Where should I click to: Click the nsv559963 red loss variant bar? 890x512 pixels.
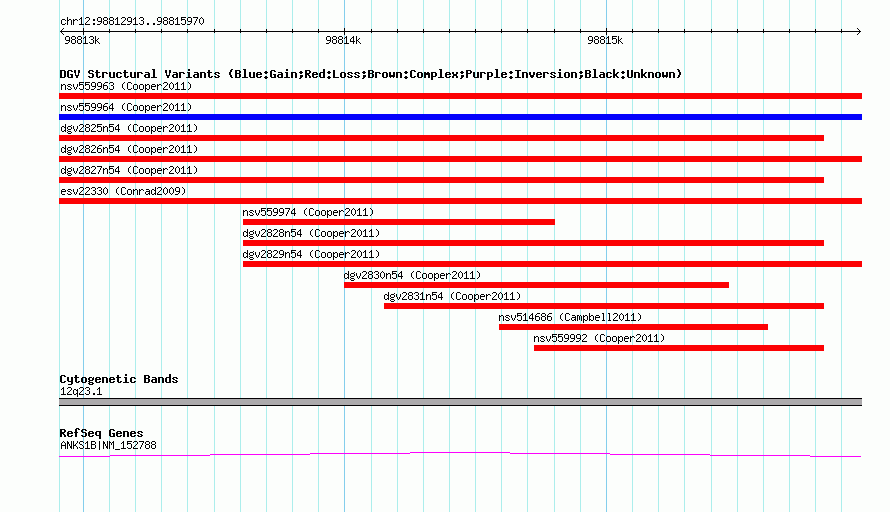coord(460,96)
